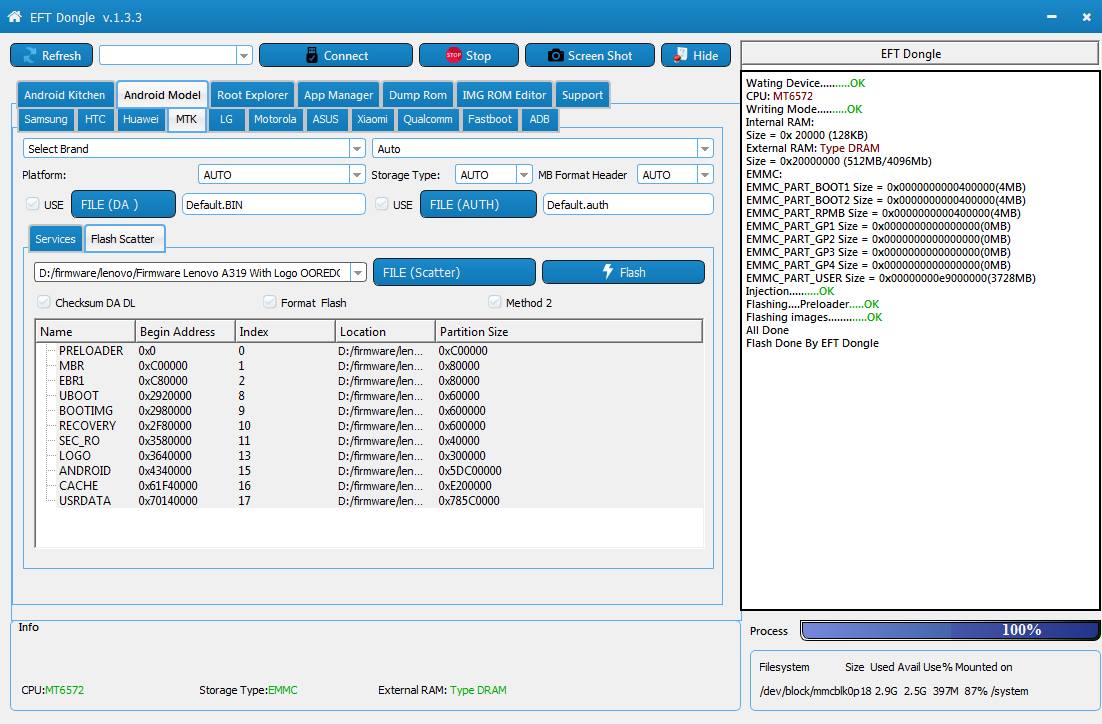Select the Huawei brand tab

click(141, 119)
